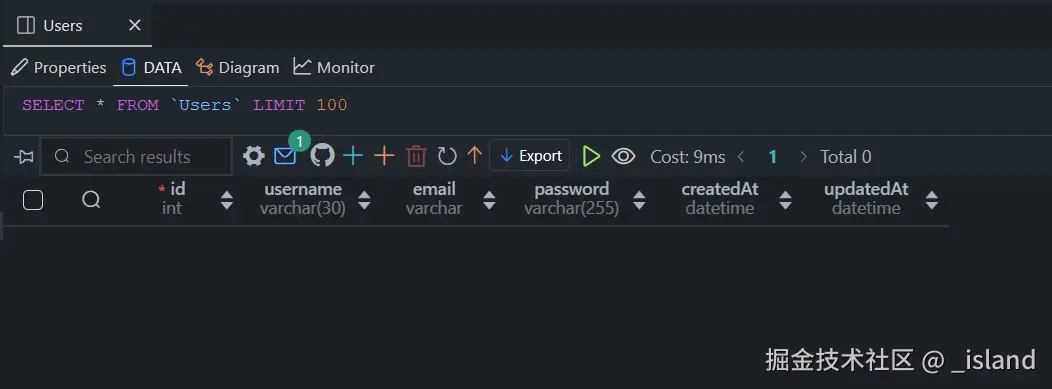Switch to the DATA tab
This screenshot has height=389, width=1052.
(x=152, y=67)
